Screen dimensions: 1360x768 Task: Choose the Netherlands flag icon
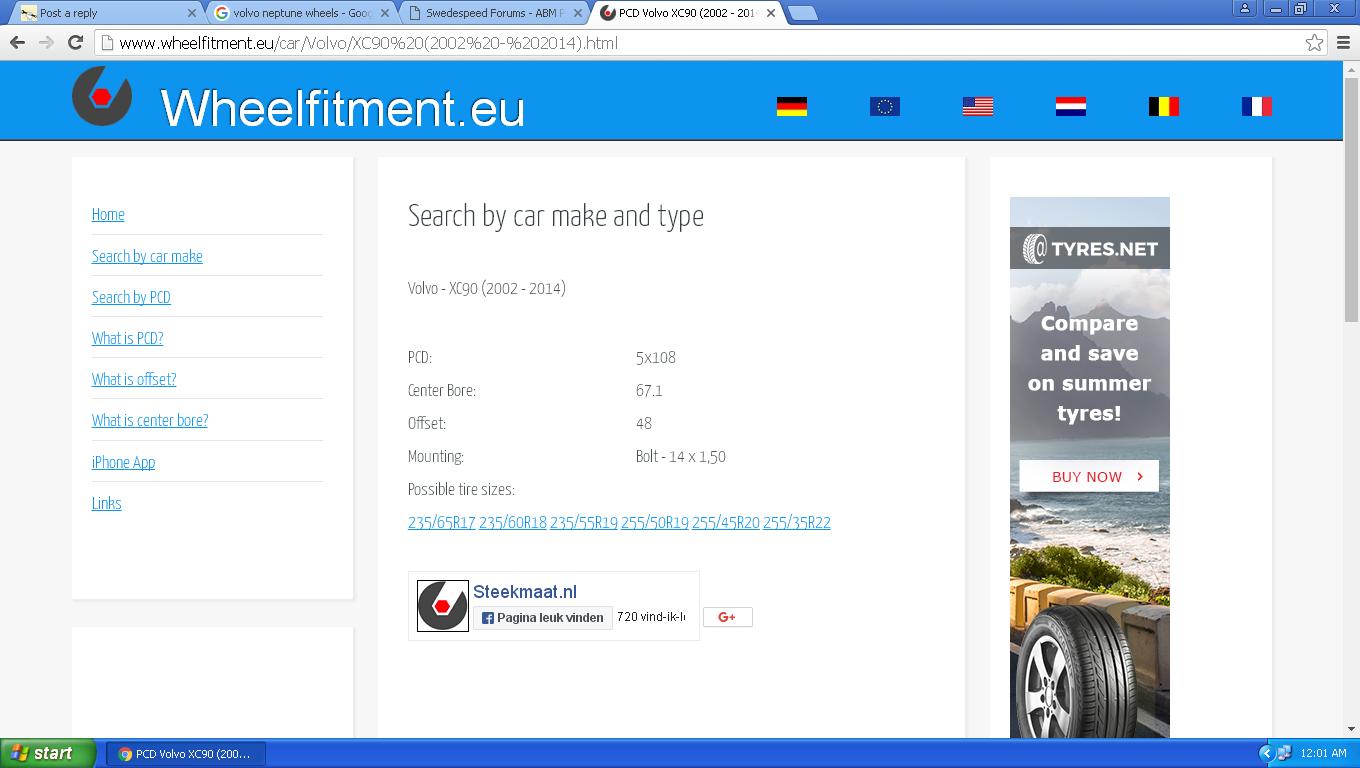coord(1070,106)
